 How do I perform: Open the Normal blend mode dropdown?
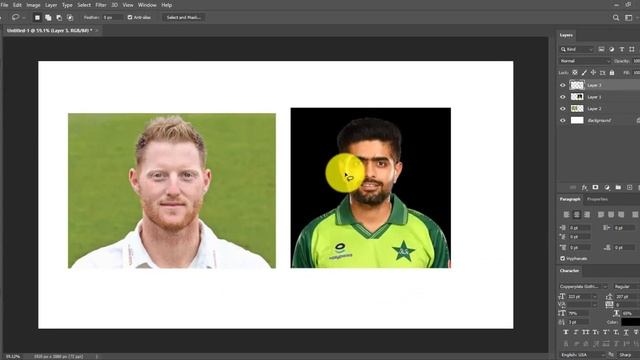point(584,61)
